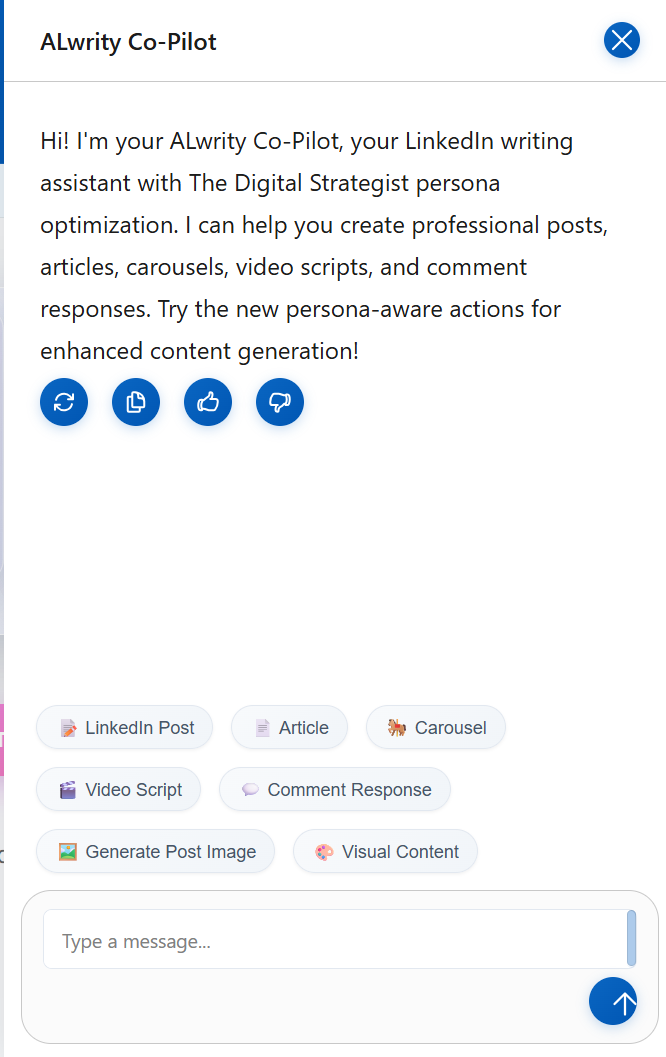Give the response a thumbs down
666x1057 pixels.
tap(280, 402)
